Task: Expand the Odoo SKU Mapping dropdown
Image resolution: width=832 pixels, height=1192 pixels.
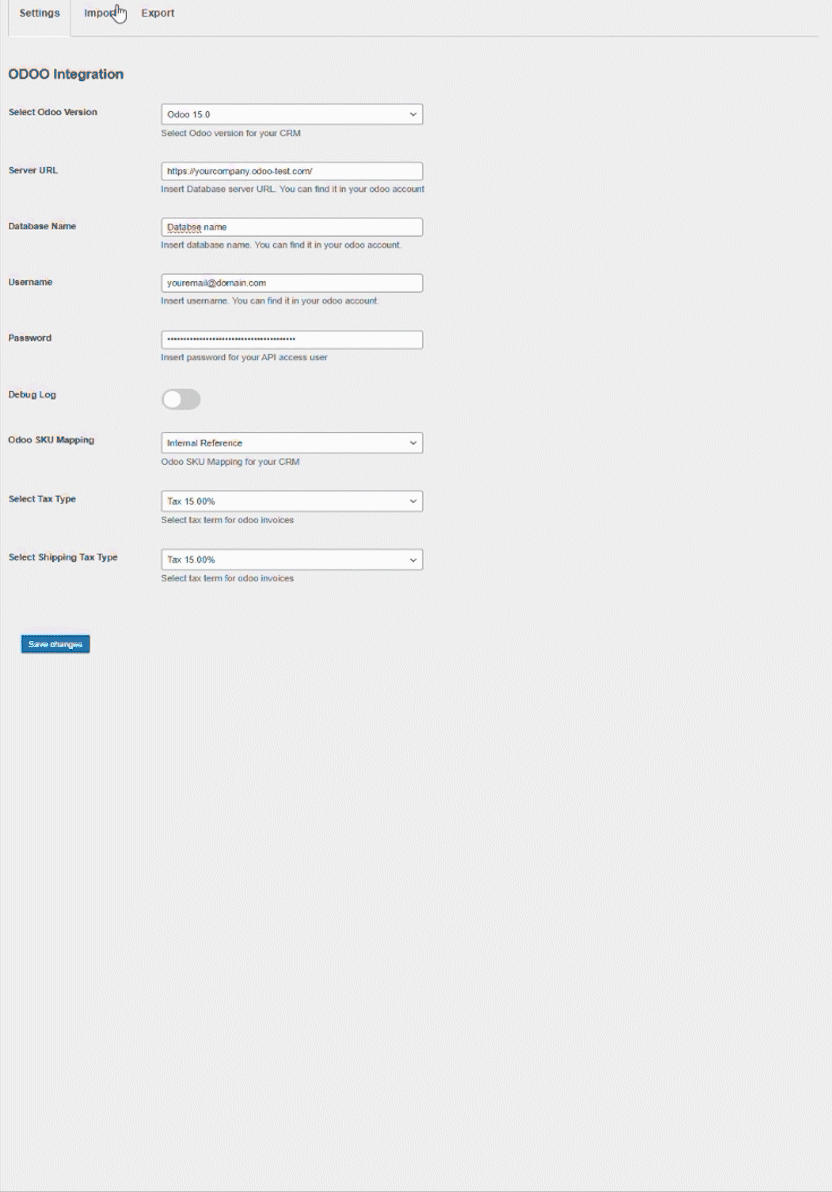Action: tap(292, 442)
